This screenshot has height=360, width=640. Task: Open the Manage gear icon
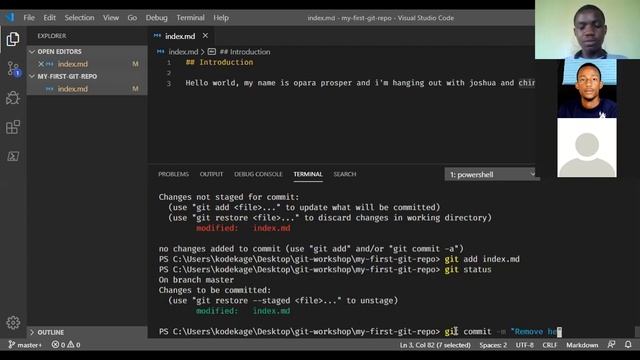13,323
